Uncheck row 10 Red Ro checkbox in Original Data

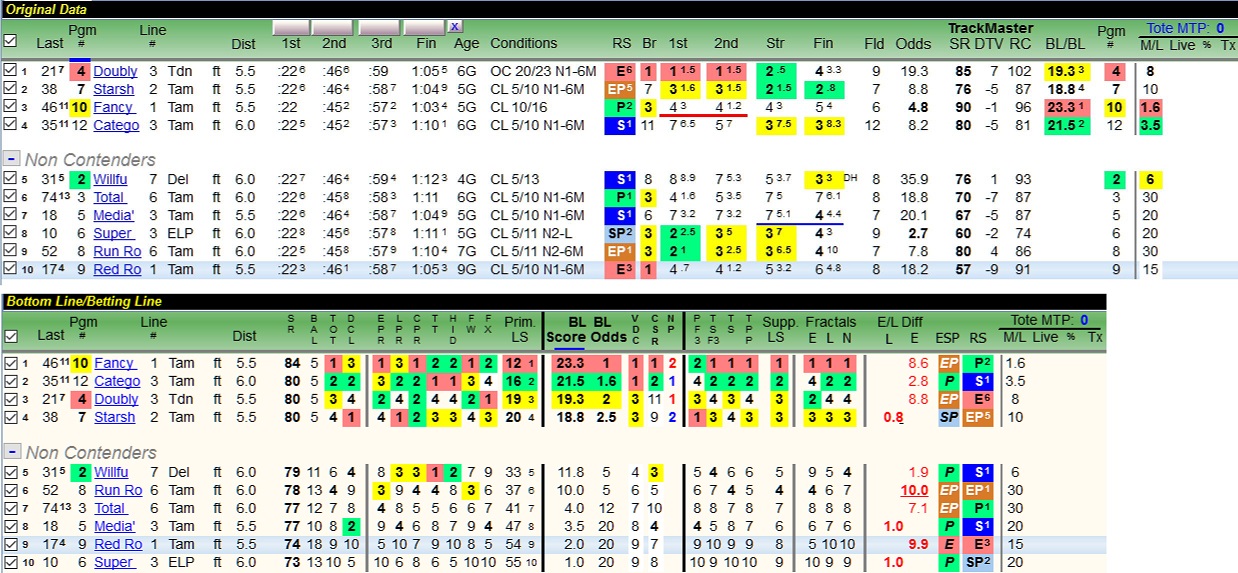tap(10, 270)
